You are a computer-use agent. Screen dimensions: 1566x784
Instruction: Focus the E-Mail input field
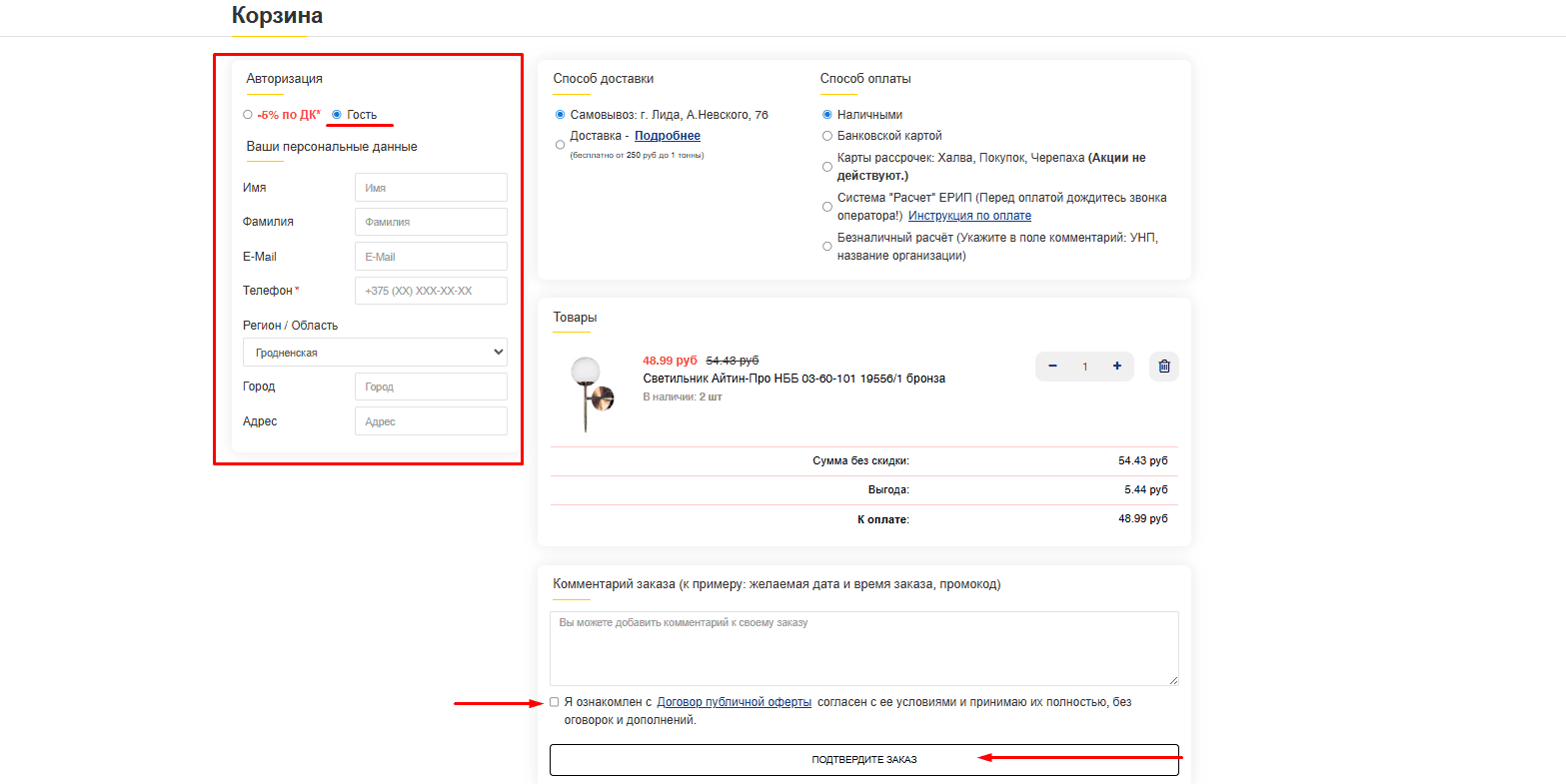pos(431,257)
